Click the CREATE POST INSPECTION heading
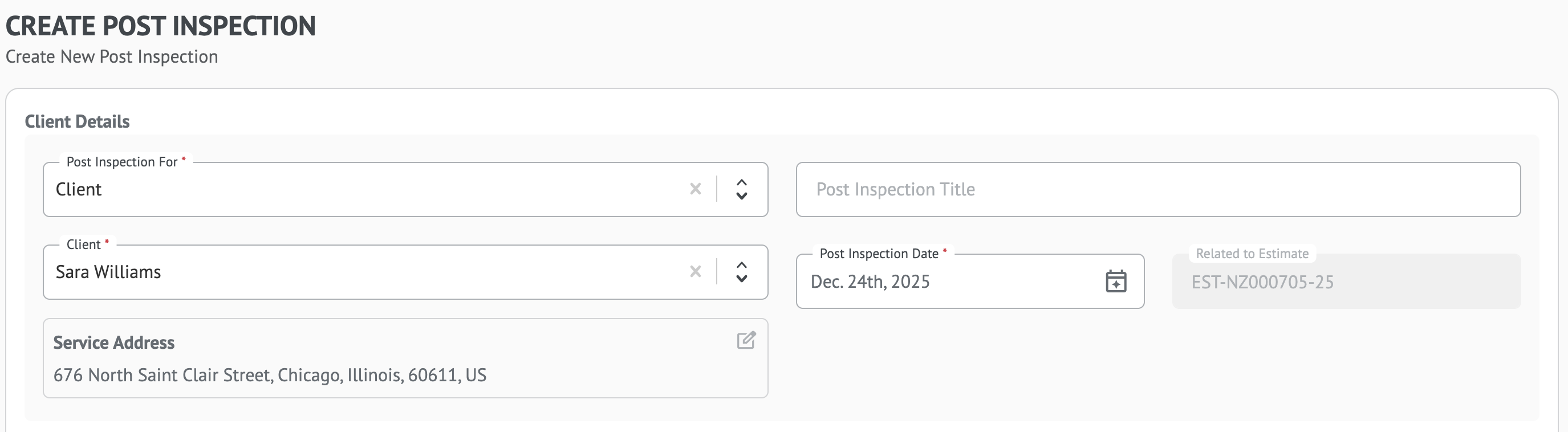Screen dimensions: 1568x432 tap(161, 26)
